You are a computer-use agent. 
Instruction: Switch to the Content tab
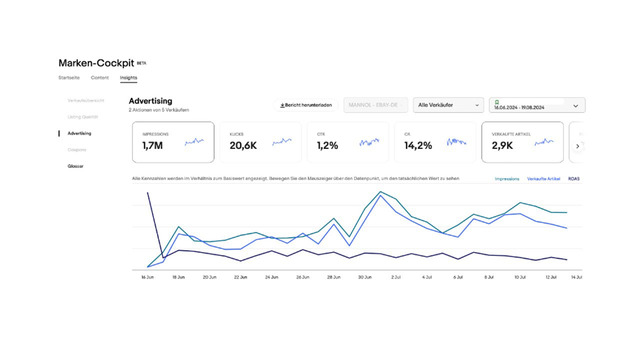pos(100,78)
